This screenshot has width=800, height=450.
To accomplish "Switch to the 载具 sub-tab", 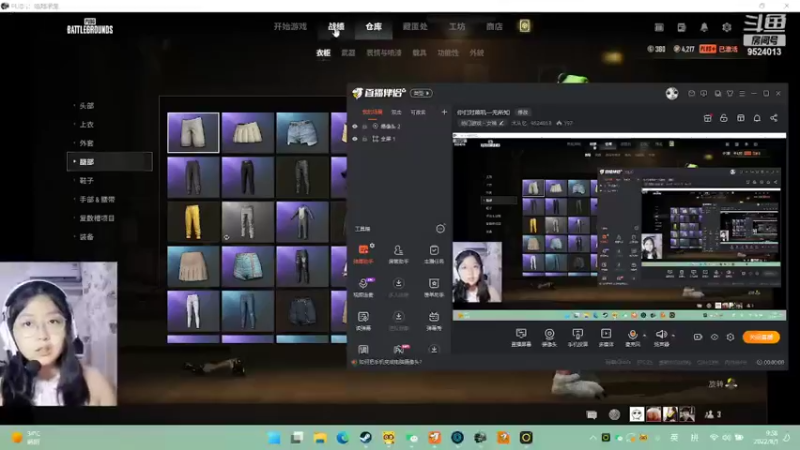I will coord(419,53).
